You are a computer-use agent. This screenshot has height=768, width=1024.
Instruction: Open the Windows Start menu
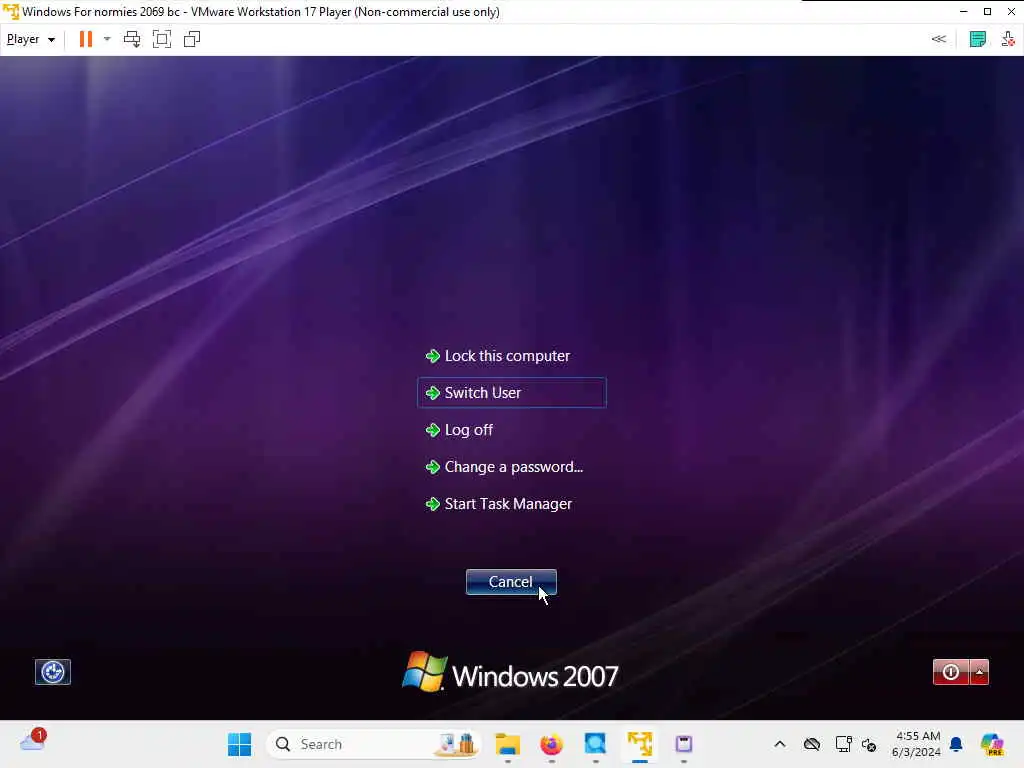click(x=239, y=744)
